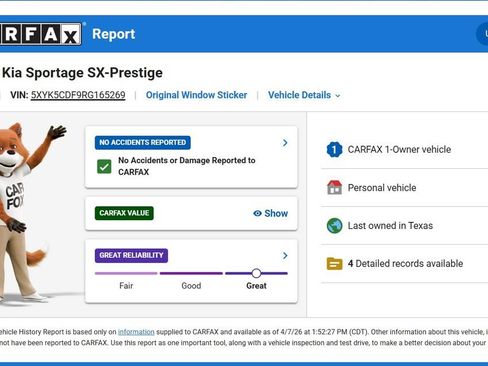The width and height of the screenshot is (488, 366).
Task: Show the CARFAX value
Action: click(x=271, y=213)
